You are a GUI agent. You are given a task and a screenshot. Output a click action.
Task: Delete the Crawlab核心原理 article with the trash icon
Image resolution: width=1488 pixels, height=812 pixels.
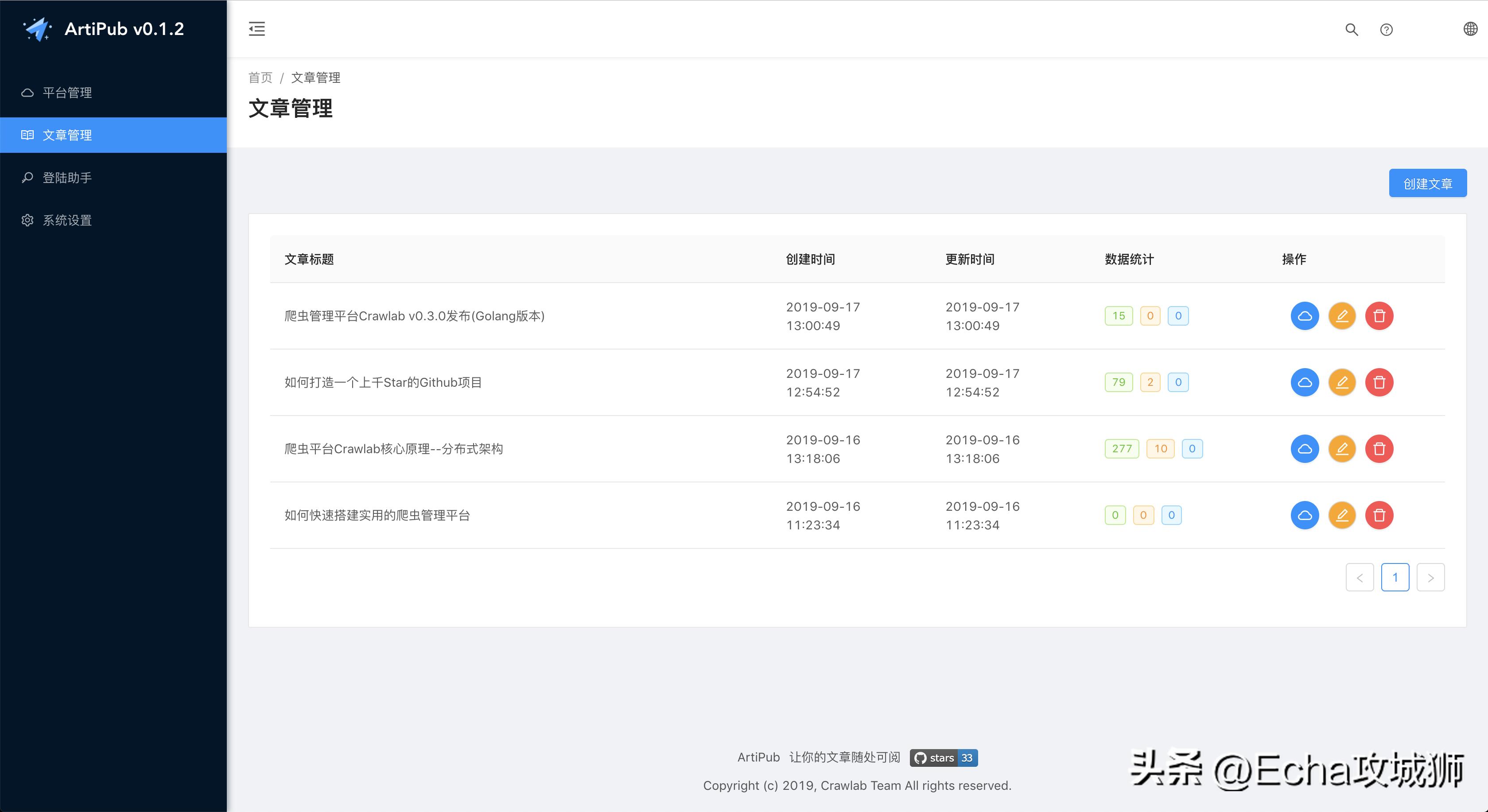pos(1379,449)
